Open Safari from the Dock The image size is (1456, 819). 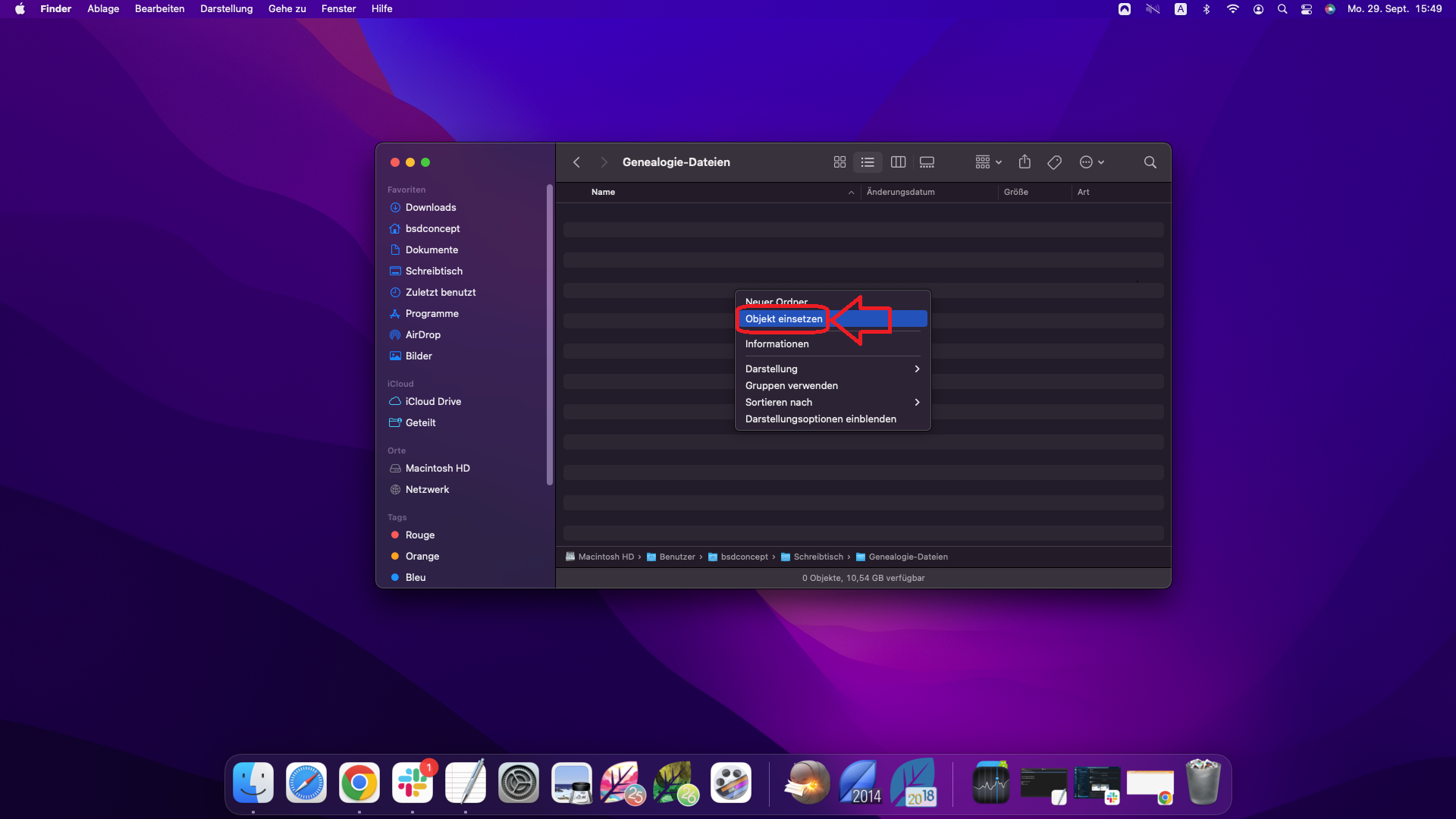click(306, 783)
